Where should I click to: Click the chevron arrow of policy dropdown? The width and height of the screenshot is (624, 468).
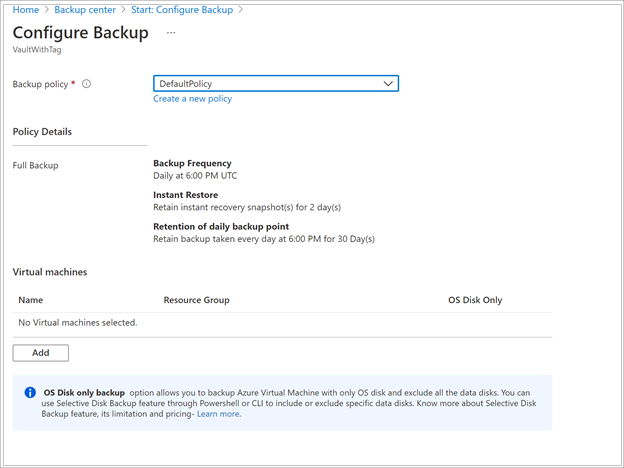(388, 84)
